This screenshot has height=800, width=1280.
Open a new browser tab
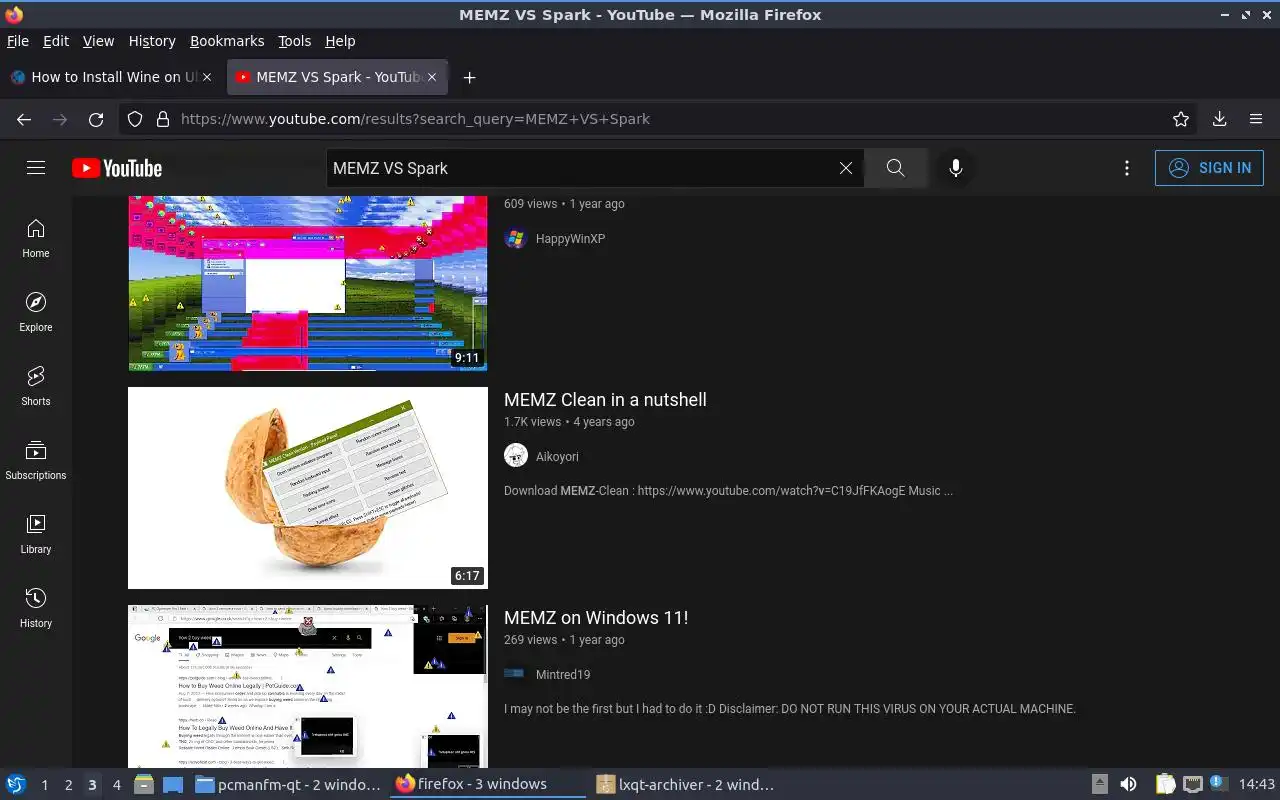point(469,77)
